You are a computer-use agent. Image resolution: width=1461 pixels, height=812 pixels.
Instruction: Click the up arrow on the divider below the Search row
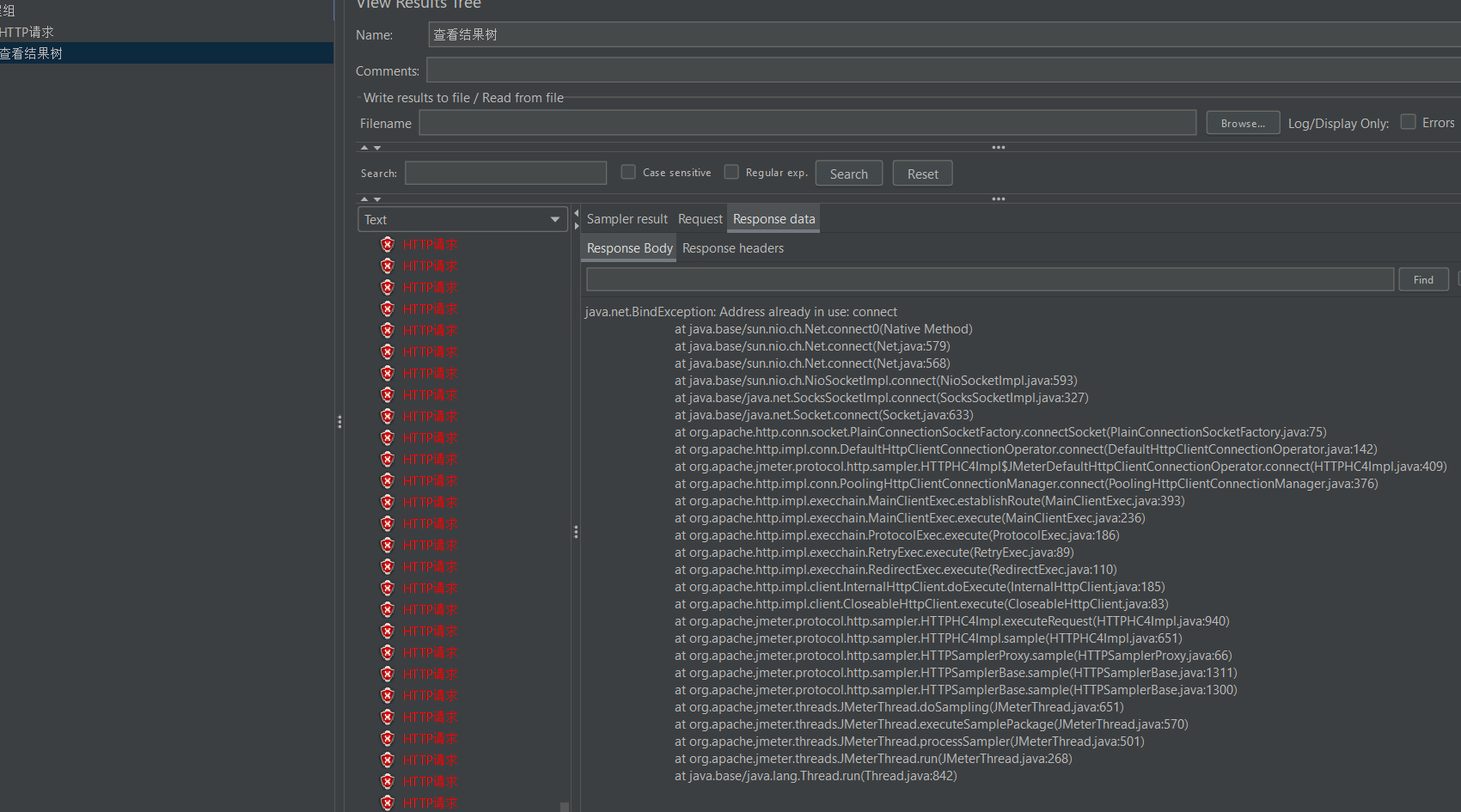point(364,199)
